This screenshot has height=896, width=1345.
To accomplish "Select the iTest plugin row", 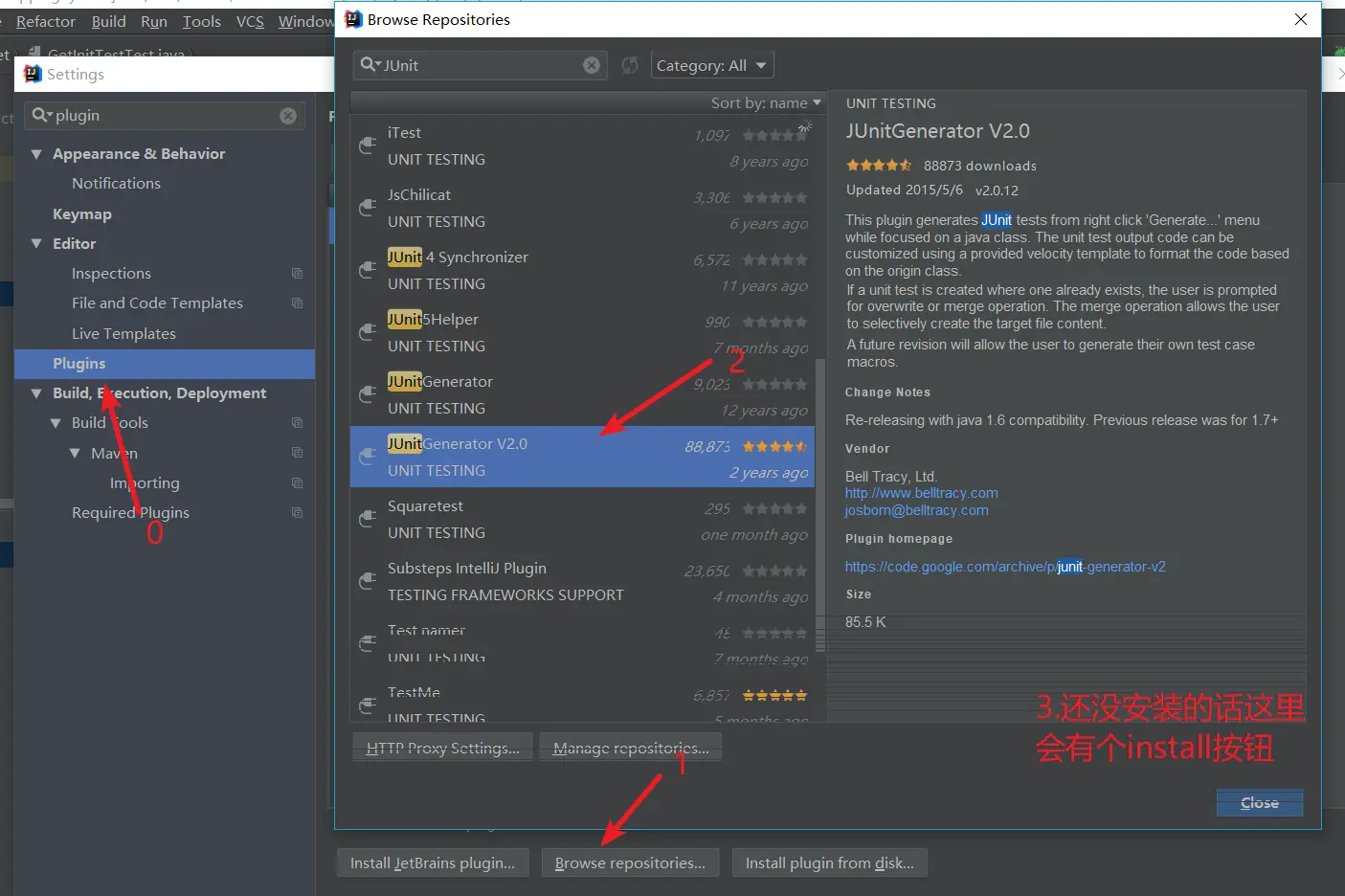I will click(582, 146).
